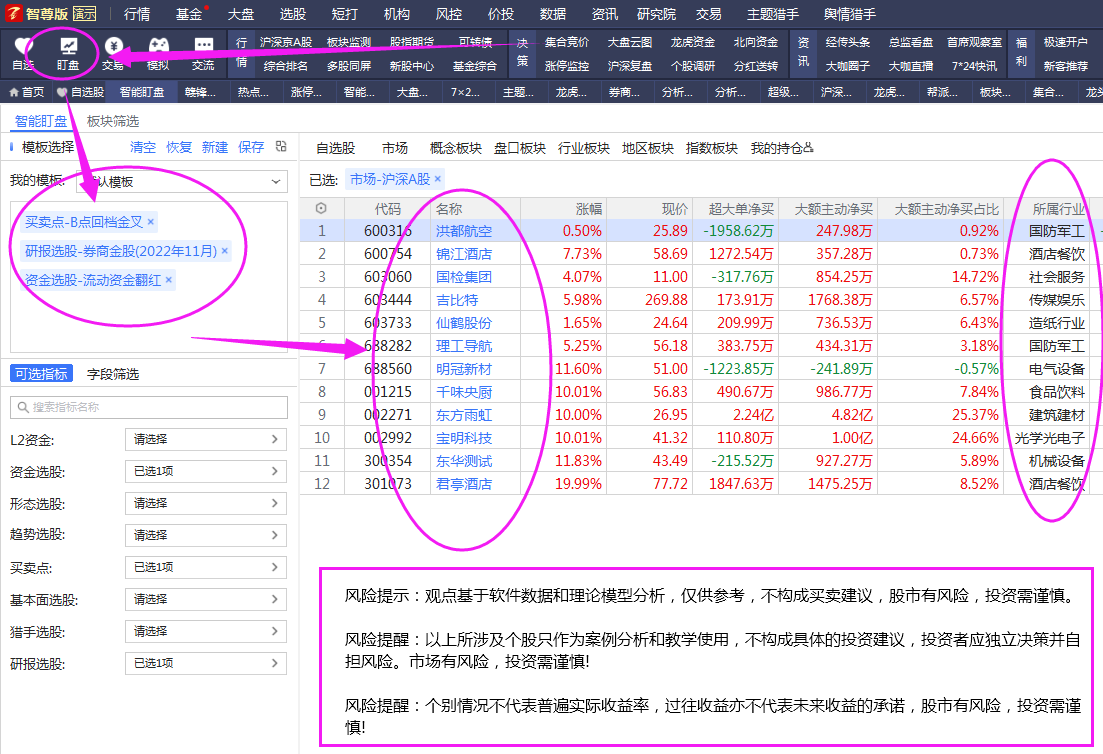This screenshot has height=754, width=1103.
Task: Click 恢复 to restore template
Action: coord(179,147)
